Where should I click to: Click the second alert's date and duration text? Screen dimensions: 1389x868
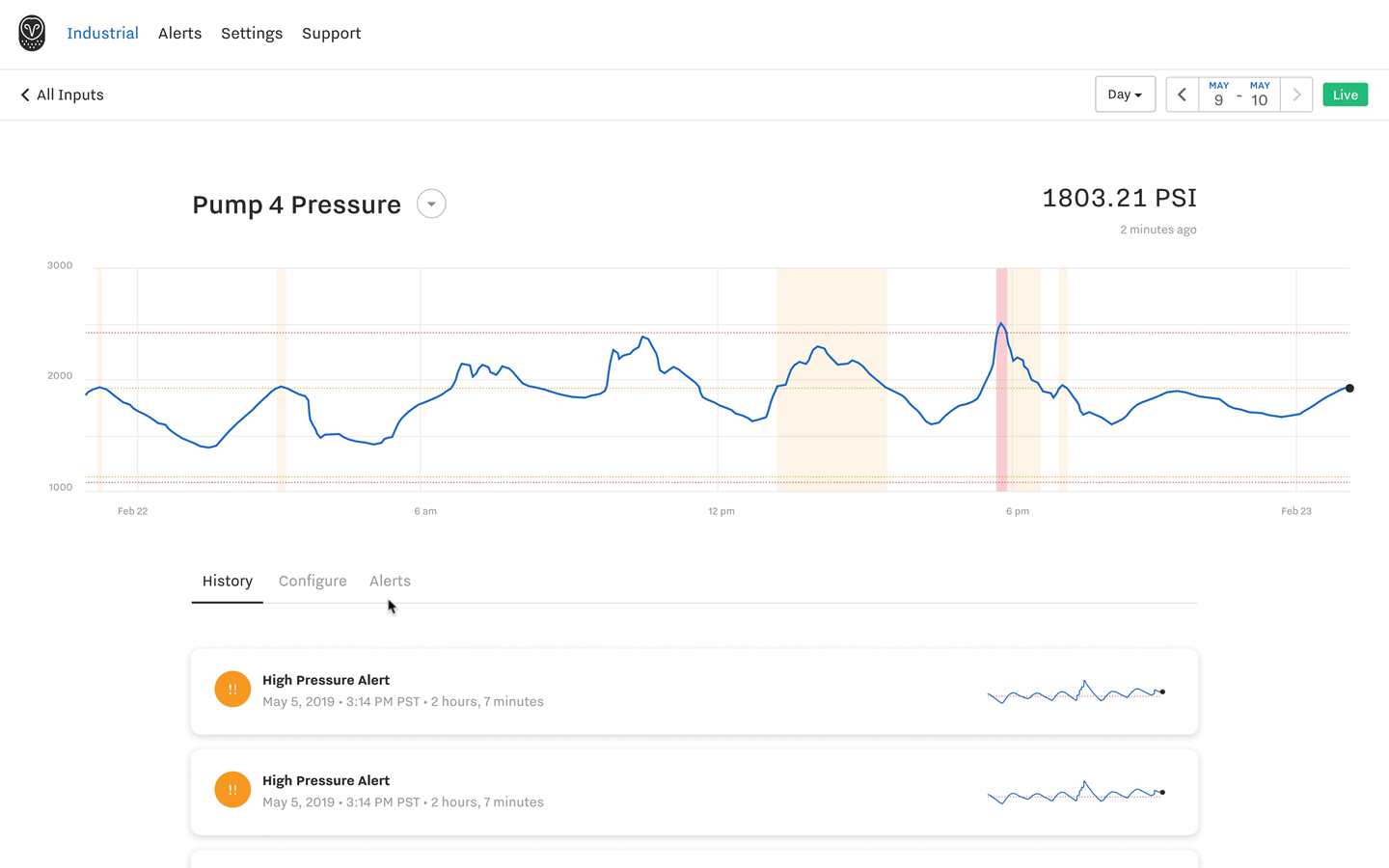[403, 801]
